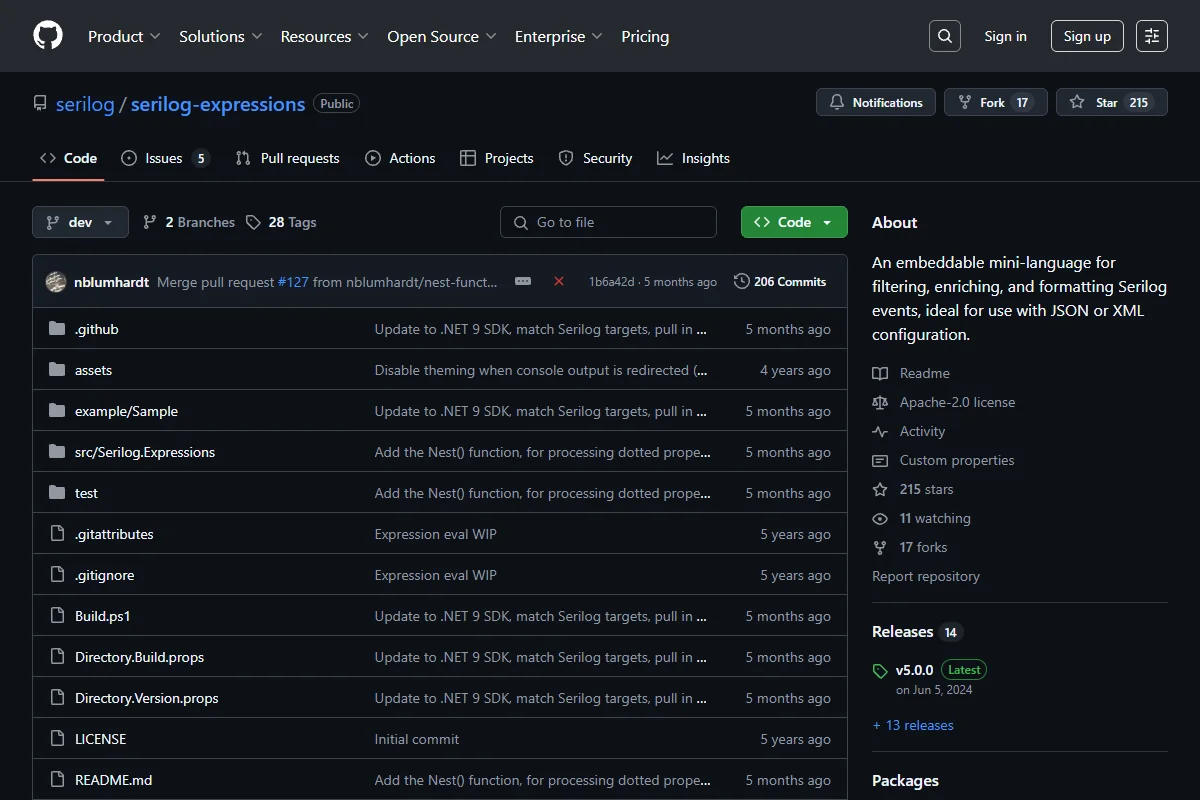Expand the Product menu in header
1200x800 pixels.
pos(124,36)
